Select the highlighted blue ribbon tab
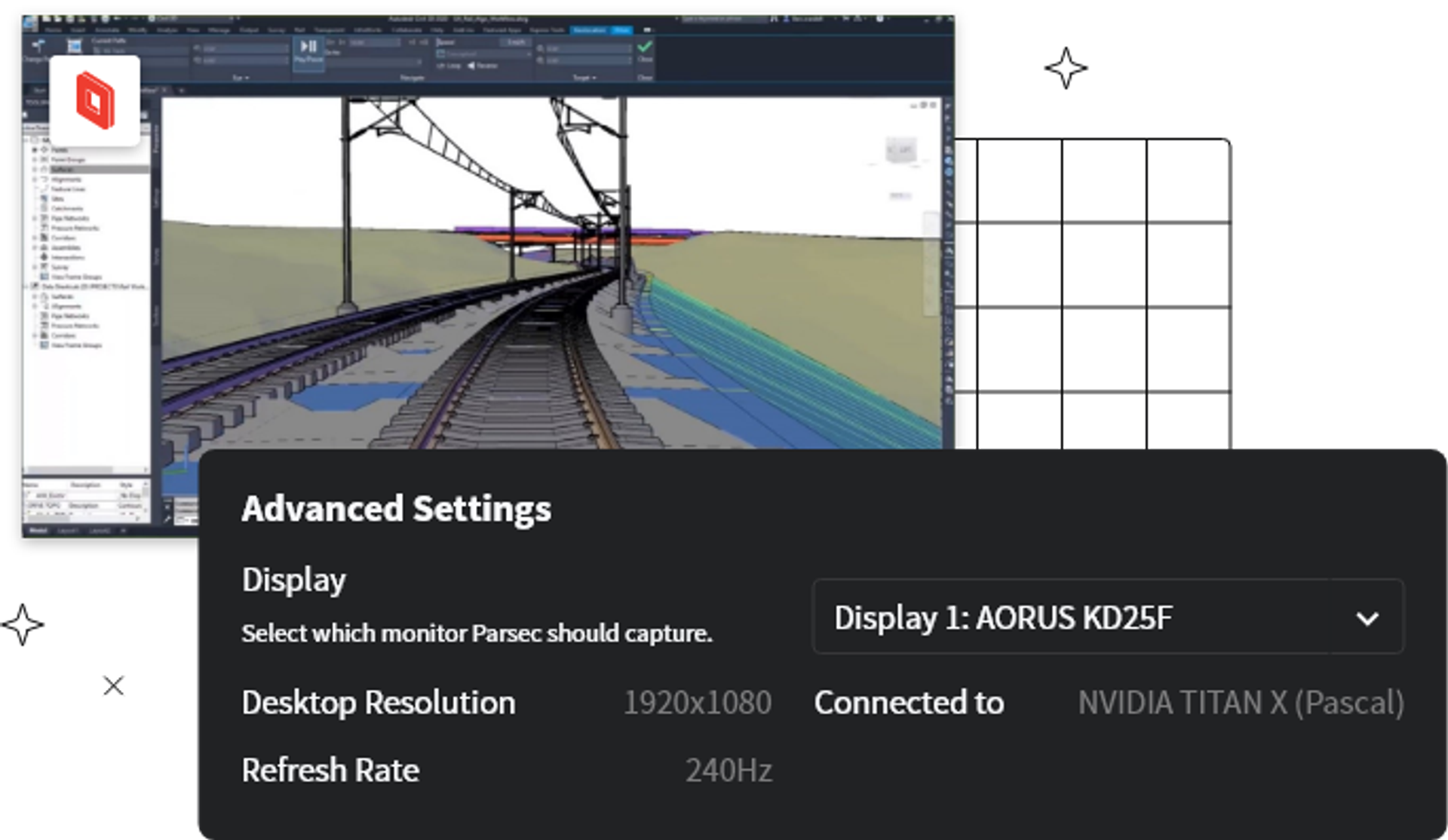The width and height of the screenshot is (1448, 840). coord(622,29)
